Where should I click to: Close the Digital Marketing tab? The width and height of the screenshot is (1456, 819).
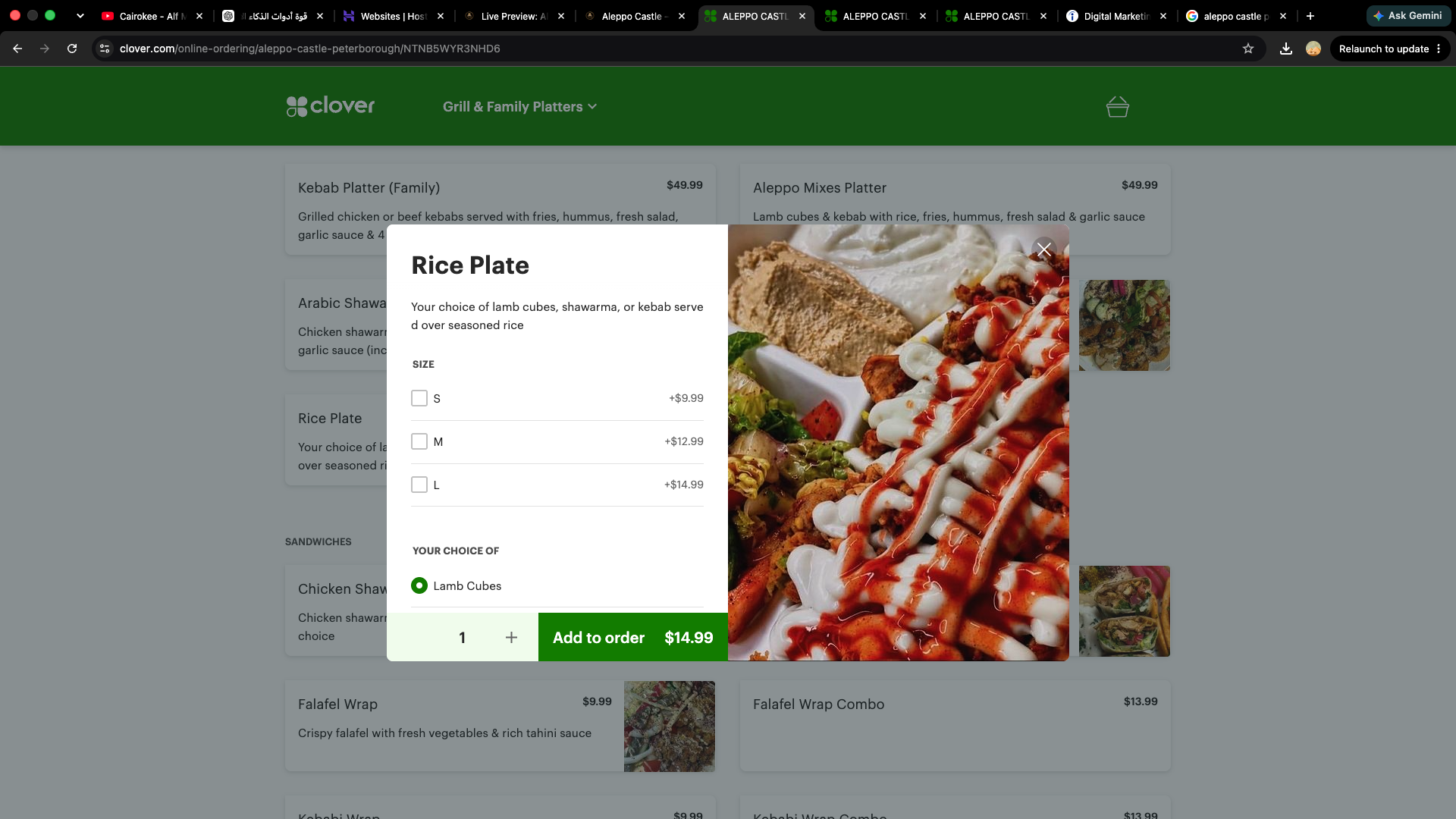(x=1163, y=16)
